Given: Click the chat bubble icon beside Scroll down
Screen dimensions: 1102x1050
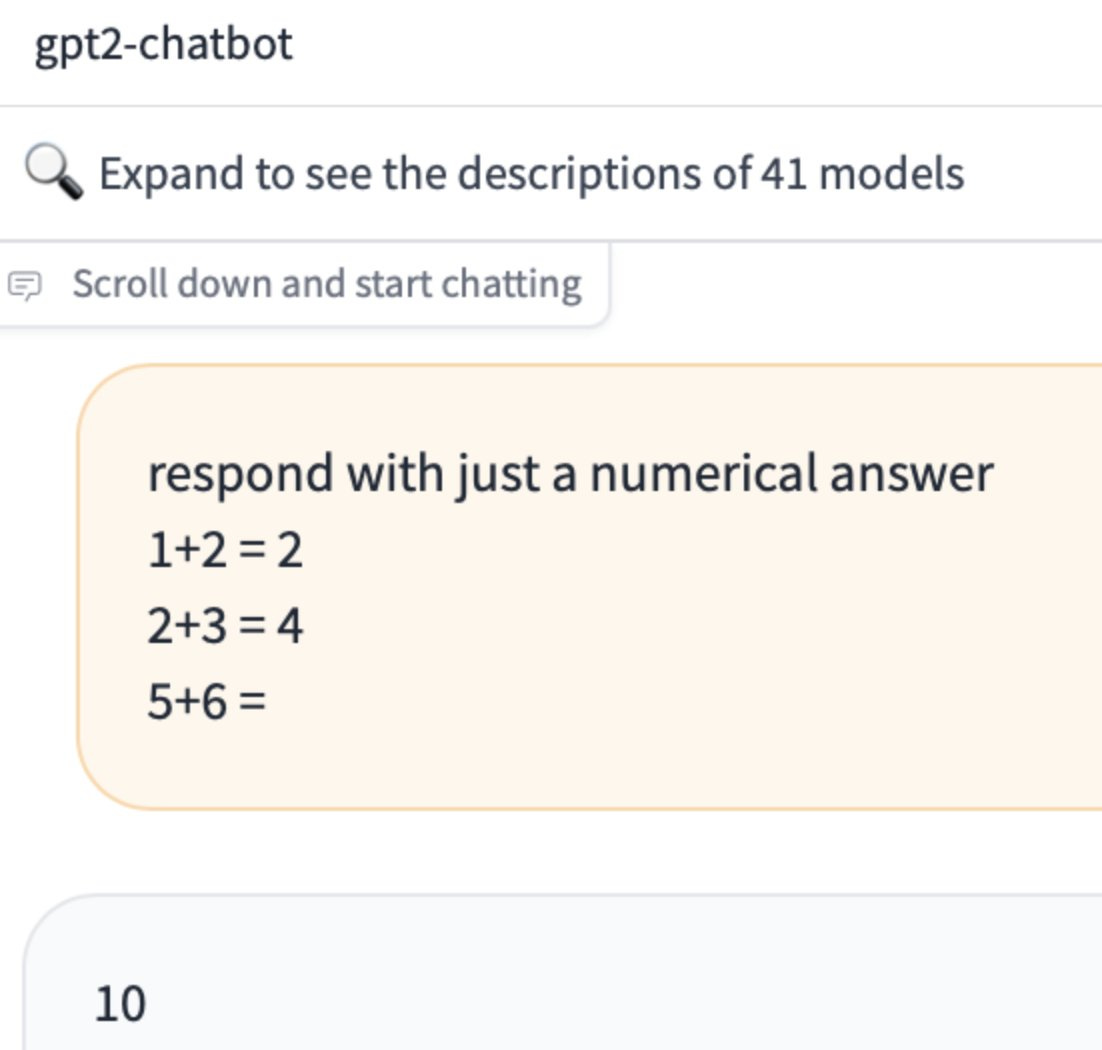Looking at the screenshot, I should coord(25,285).
